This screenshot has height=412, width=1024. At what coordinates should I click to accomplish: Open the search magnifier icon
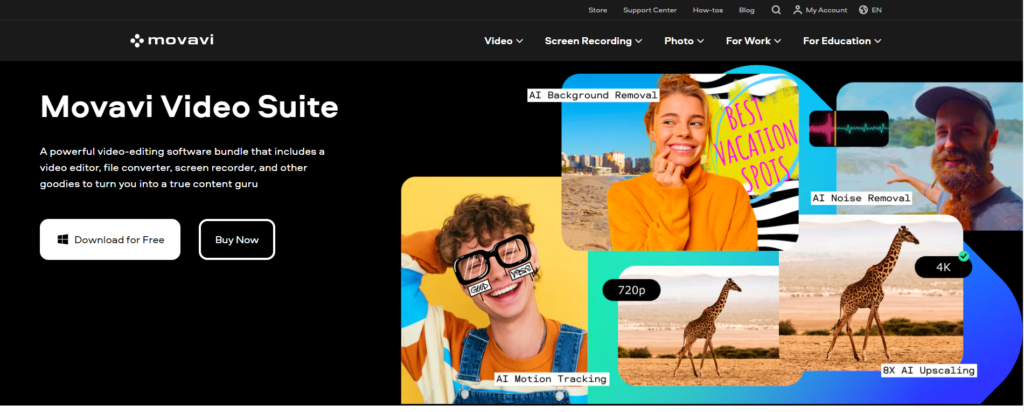click(x=776, y=10)
